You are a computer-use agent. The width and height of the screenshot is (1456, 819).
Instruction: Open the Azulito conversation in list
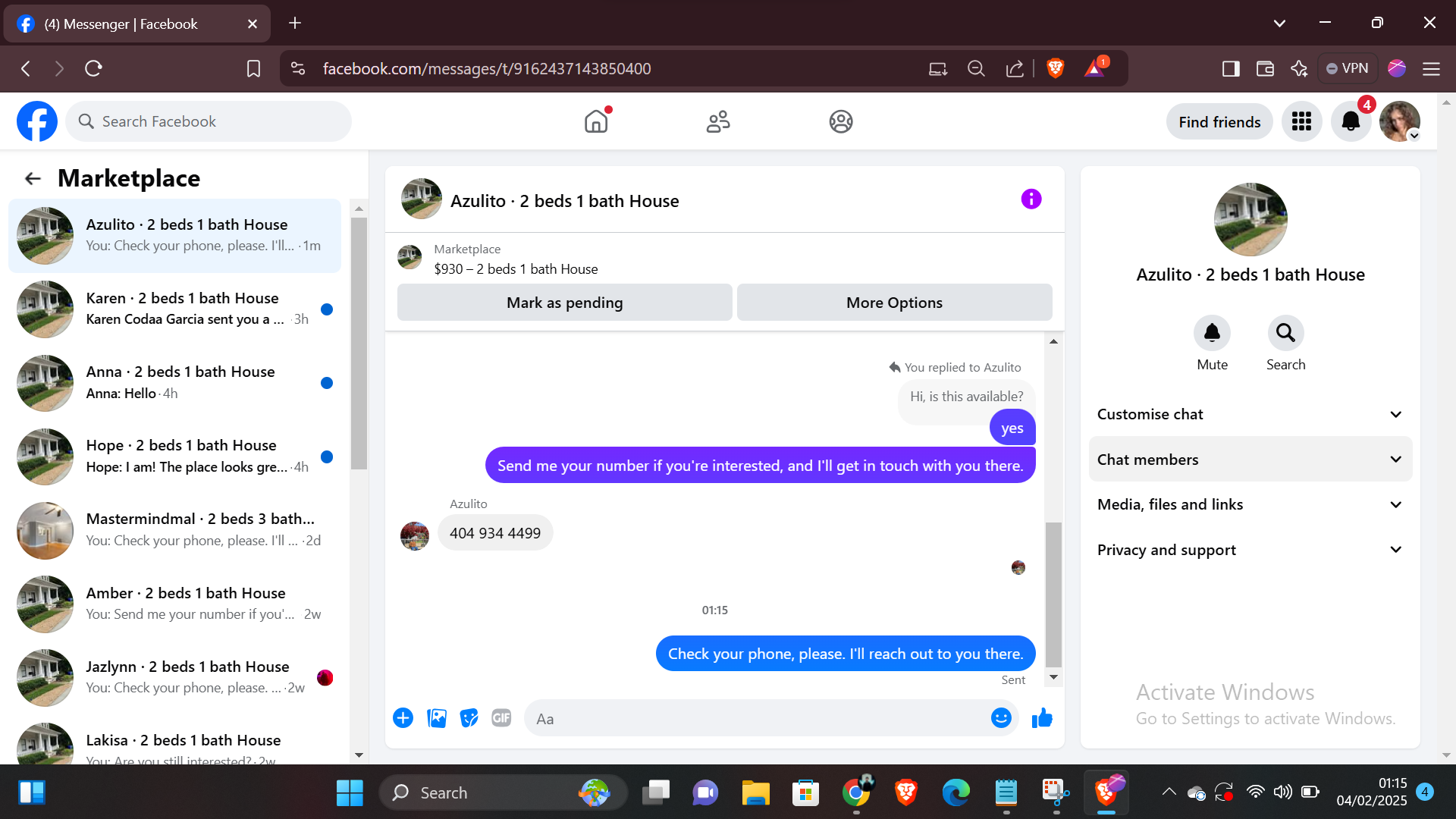(174, 236)
